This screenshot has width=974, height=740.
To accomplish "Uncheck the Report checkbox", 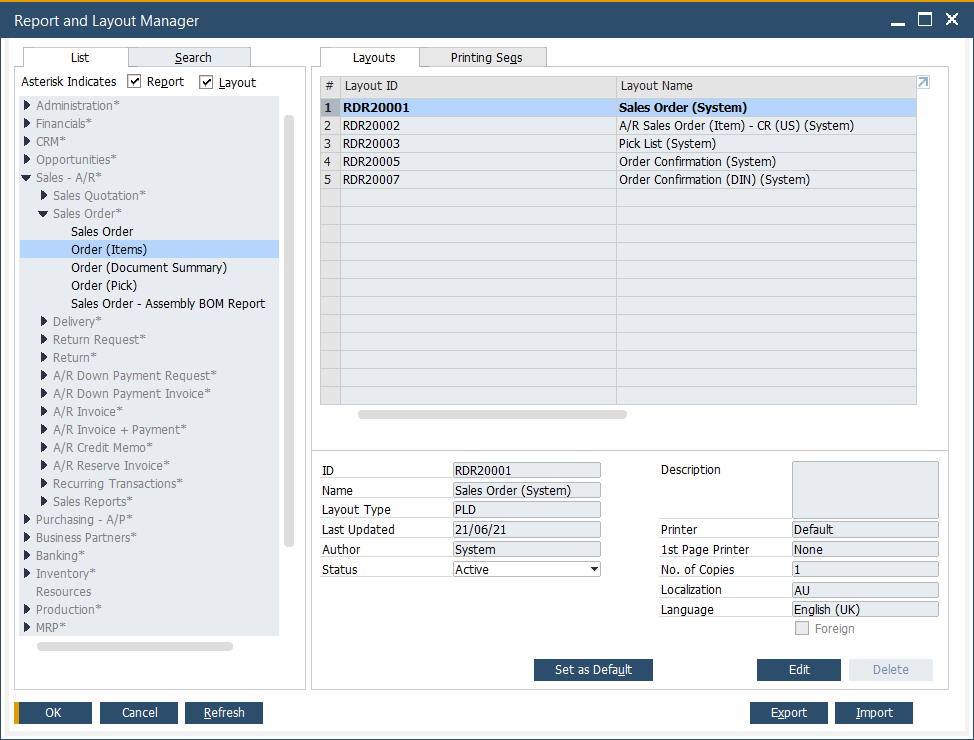I will coord(133,82).
